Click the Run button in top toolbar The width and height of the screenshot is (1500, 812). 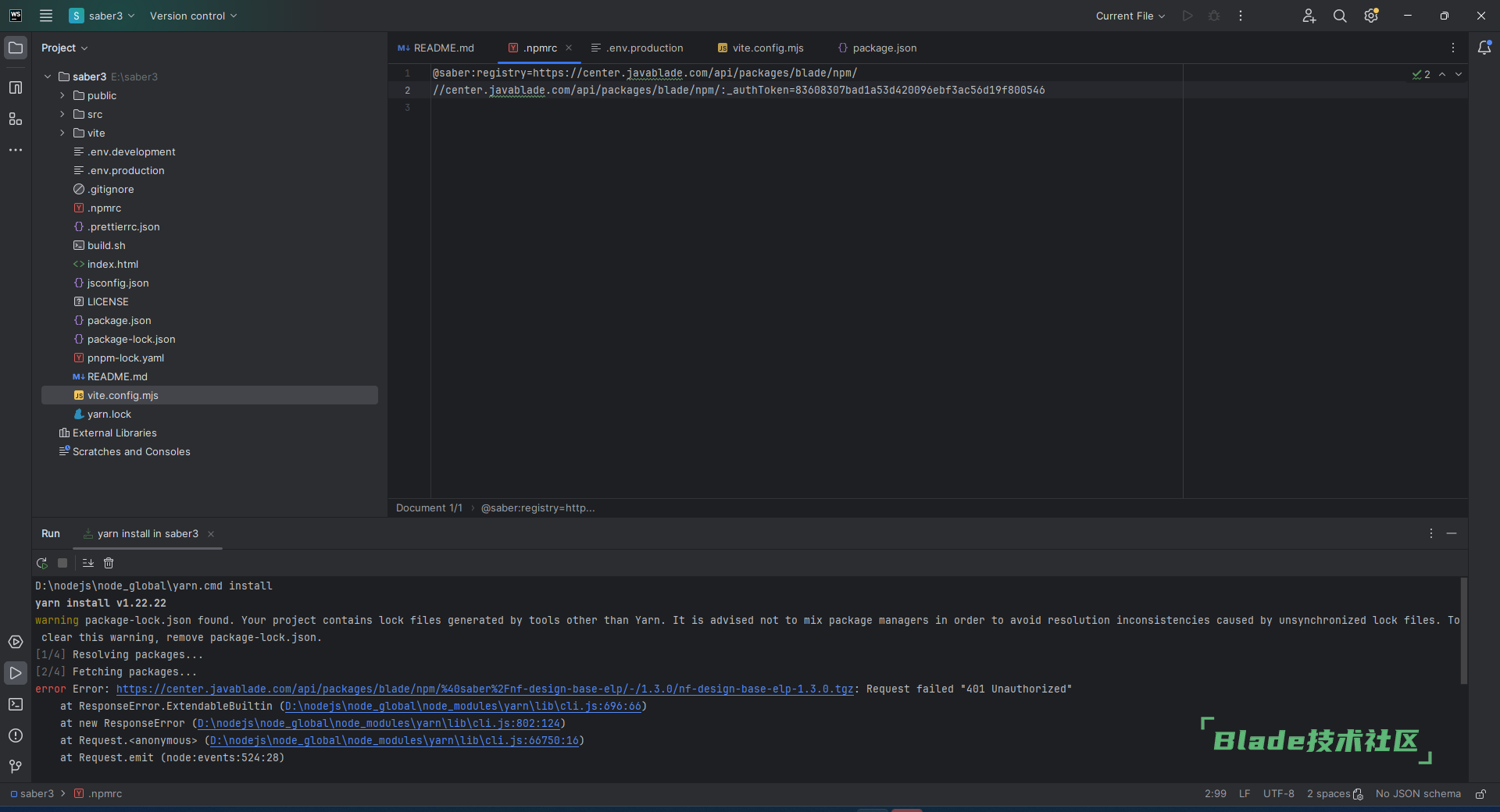pyautogui.click(x=1187, y=16)
